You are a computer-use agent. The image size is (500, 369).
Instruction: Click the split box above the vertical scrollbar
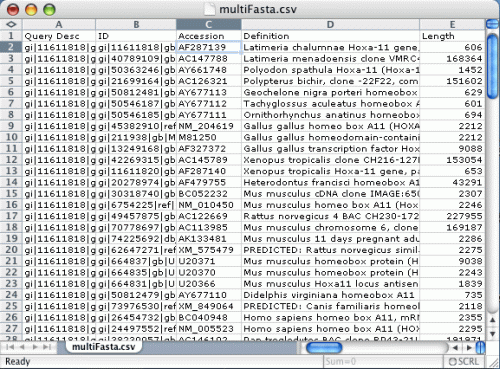tap(492, 24)
